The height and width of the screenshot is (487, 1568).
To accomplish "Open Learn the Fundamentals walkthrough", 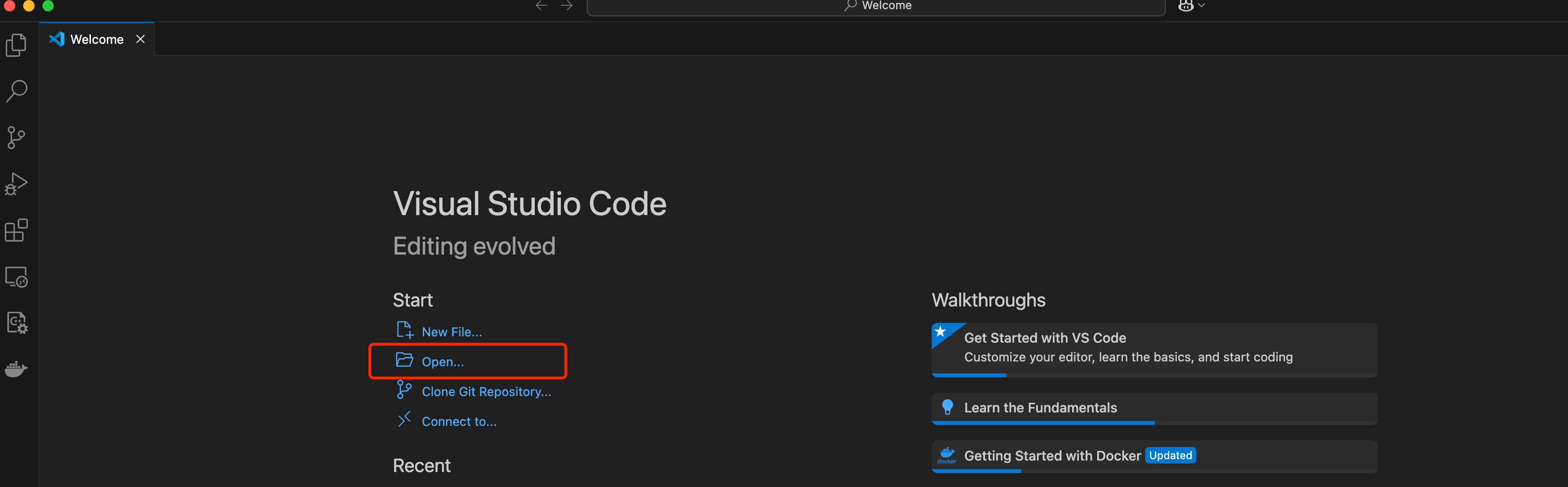I will 1154,409.
